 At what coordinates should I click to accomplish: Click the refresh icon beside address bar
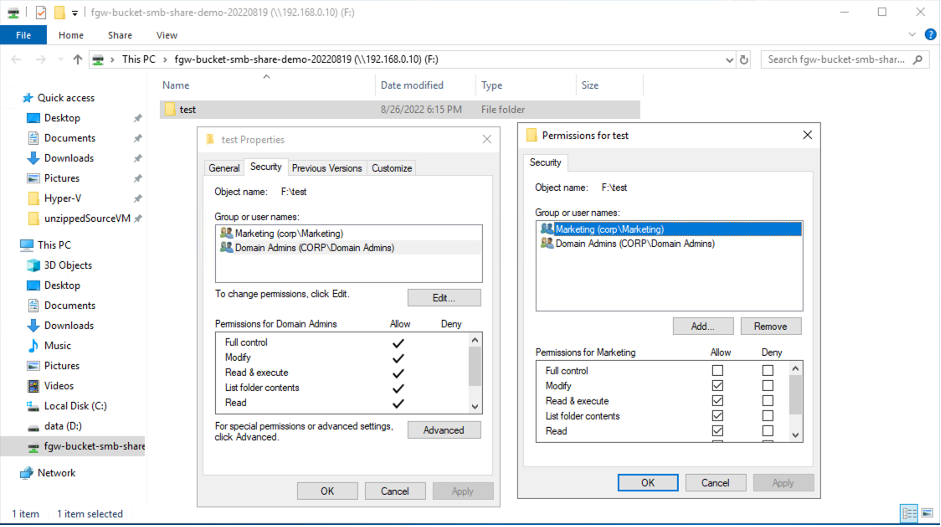744,59
